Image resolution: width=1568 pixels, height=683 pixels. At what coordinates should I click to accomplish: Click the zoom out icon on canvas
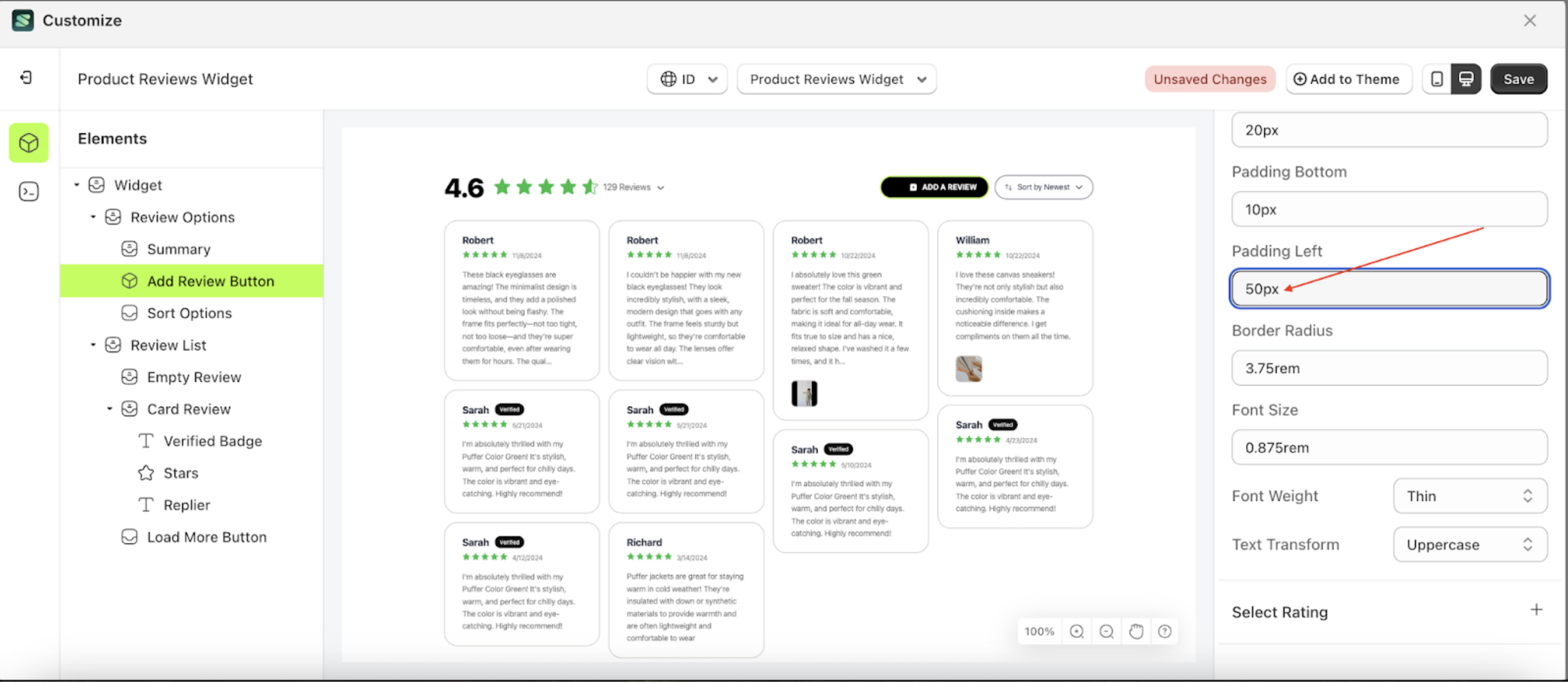click(x=1107, y=631)
